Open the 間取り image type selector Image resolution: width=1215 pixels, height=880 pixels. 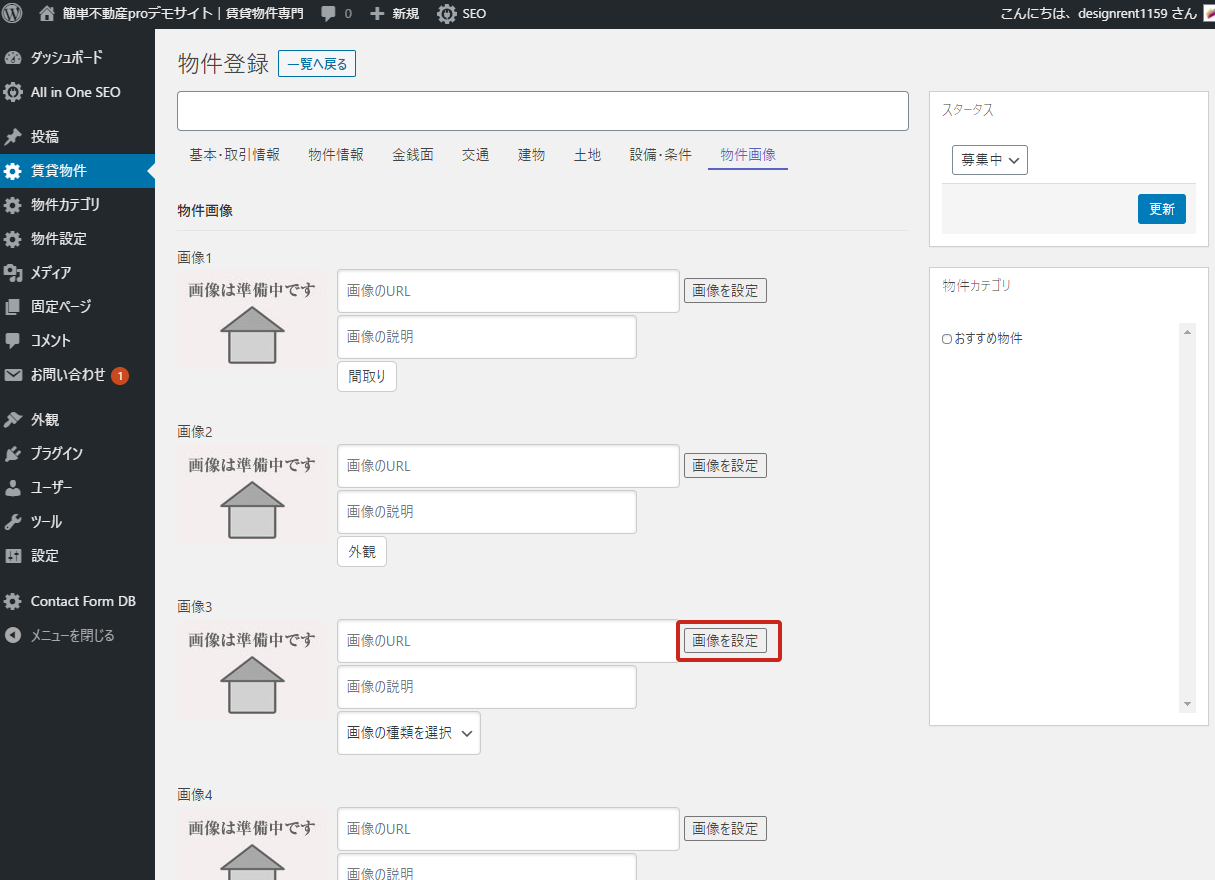coord(366,377)
